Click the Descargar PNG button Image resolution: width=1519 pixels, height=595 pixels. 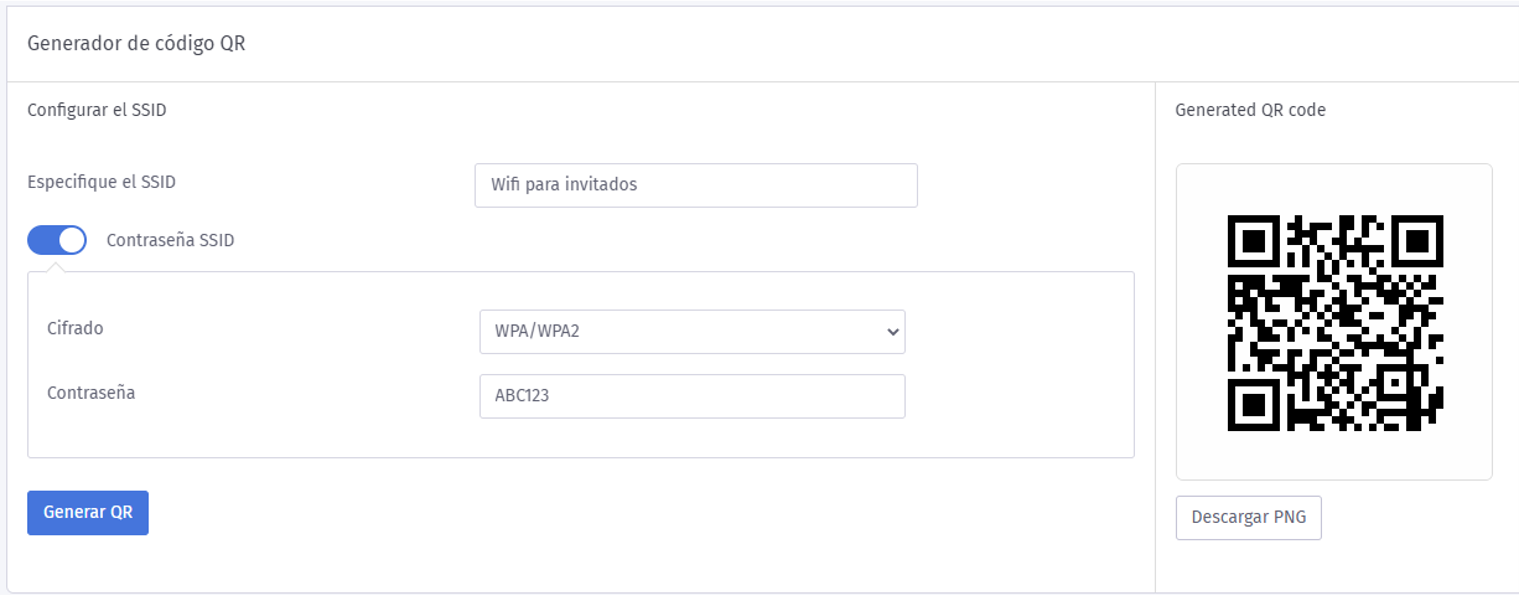(x=1248, y=517)
